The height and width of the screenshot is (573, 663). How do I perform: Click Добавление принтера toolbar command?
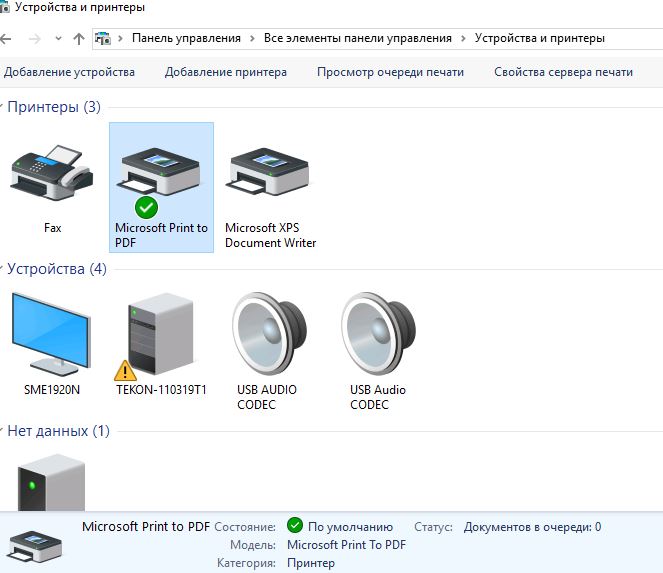coord(225,72)
